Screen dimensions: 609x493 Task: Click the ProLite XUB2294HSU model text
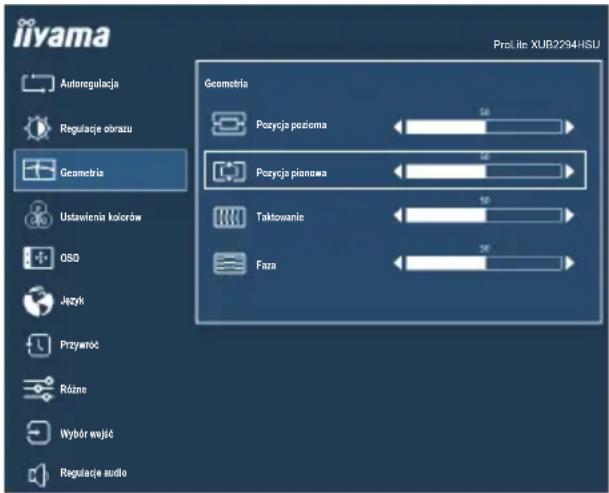pyautogui.click(x=546, y=44)
